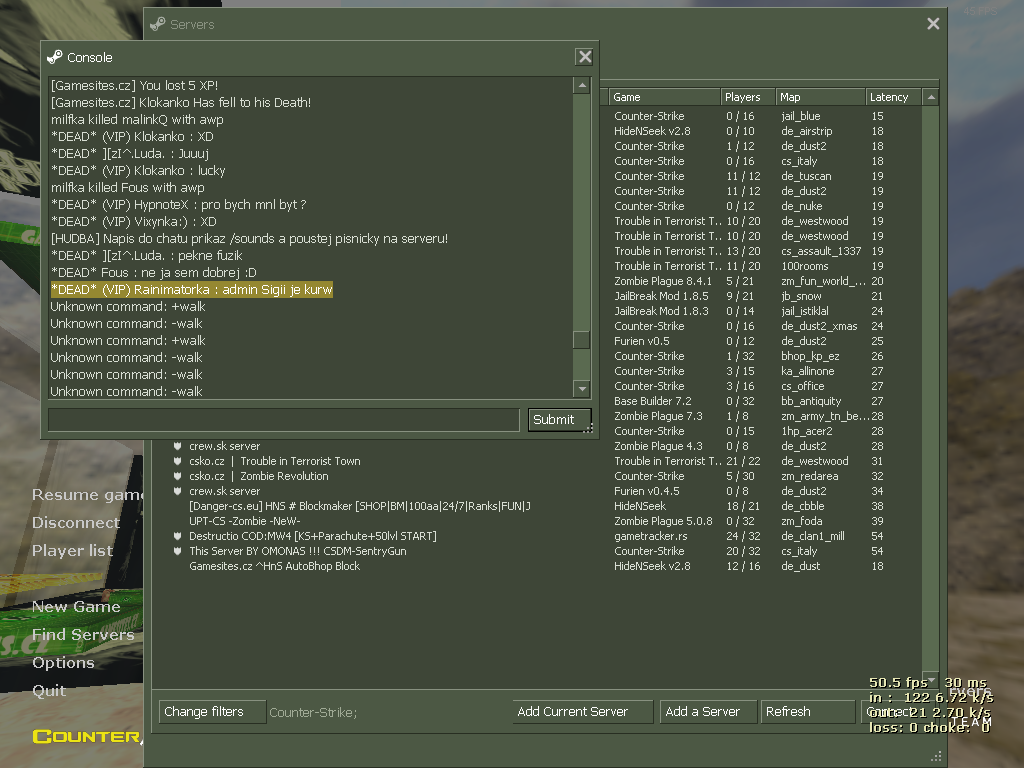Click the console command input field
This screenshot has width=1024, height=768.
[284, 419]
